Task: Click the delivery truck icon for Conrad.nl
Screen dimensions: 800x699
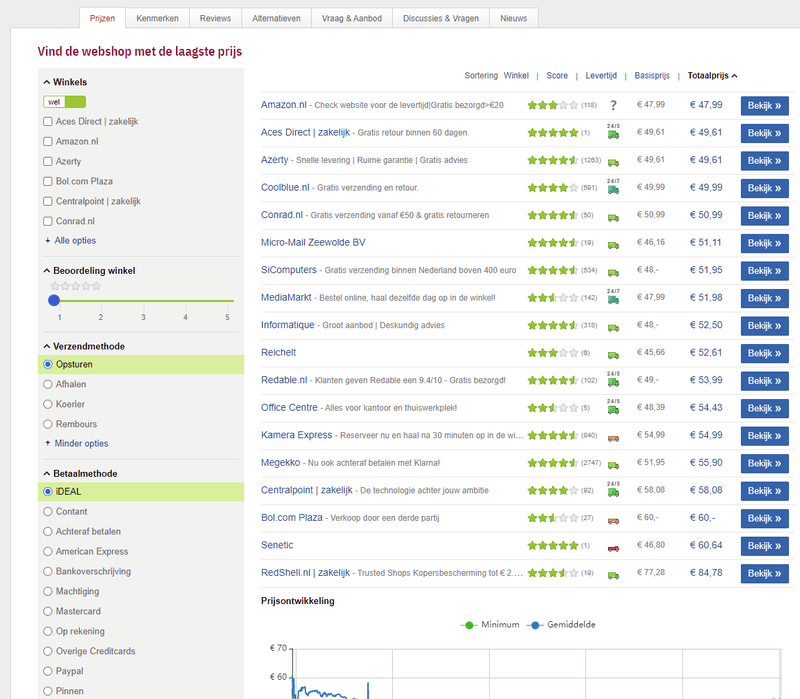Action: 613,218
